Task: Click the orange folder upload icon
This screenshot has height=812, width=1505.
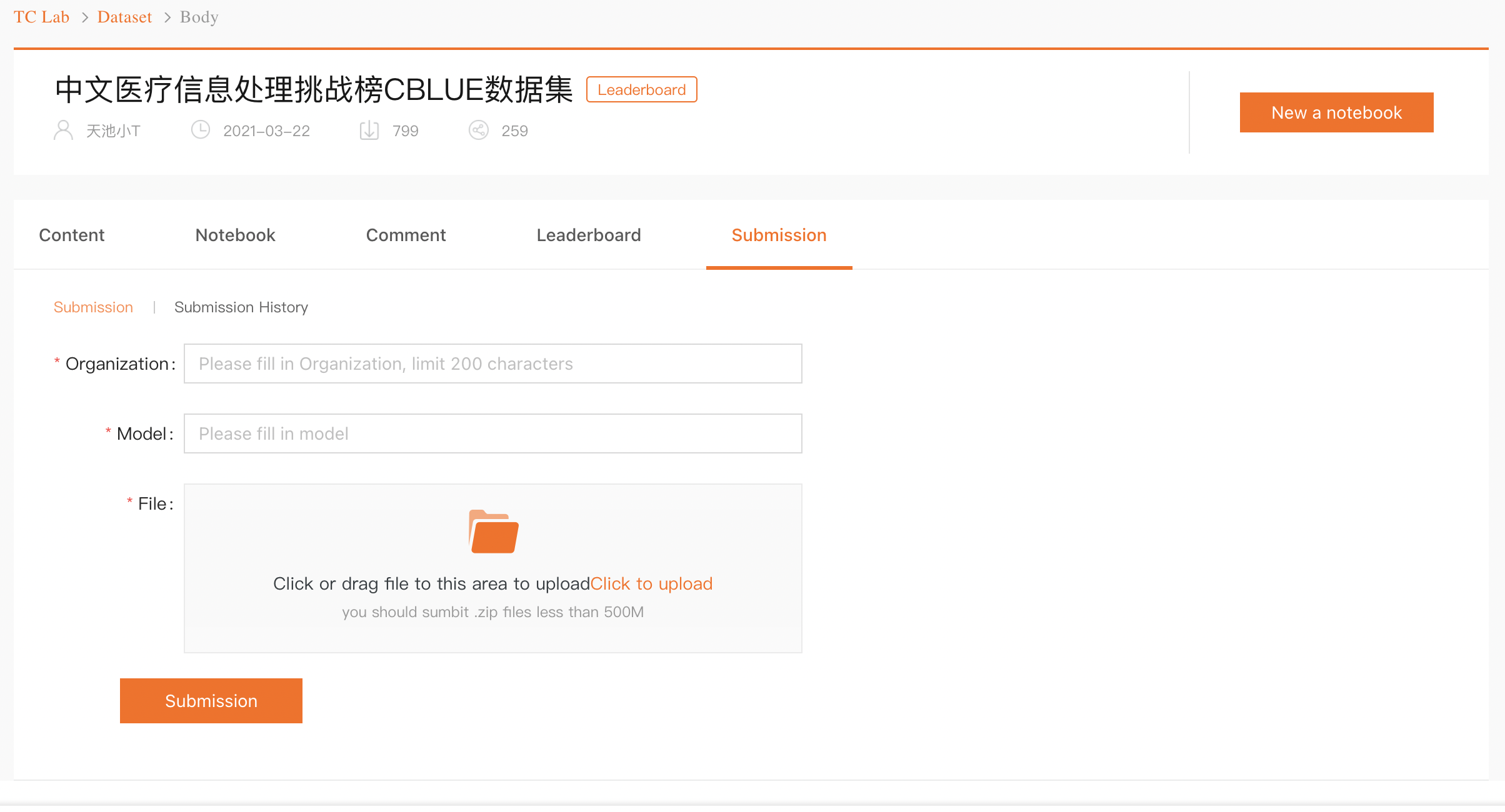Action: 493,532
